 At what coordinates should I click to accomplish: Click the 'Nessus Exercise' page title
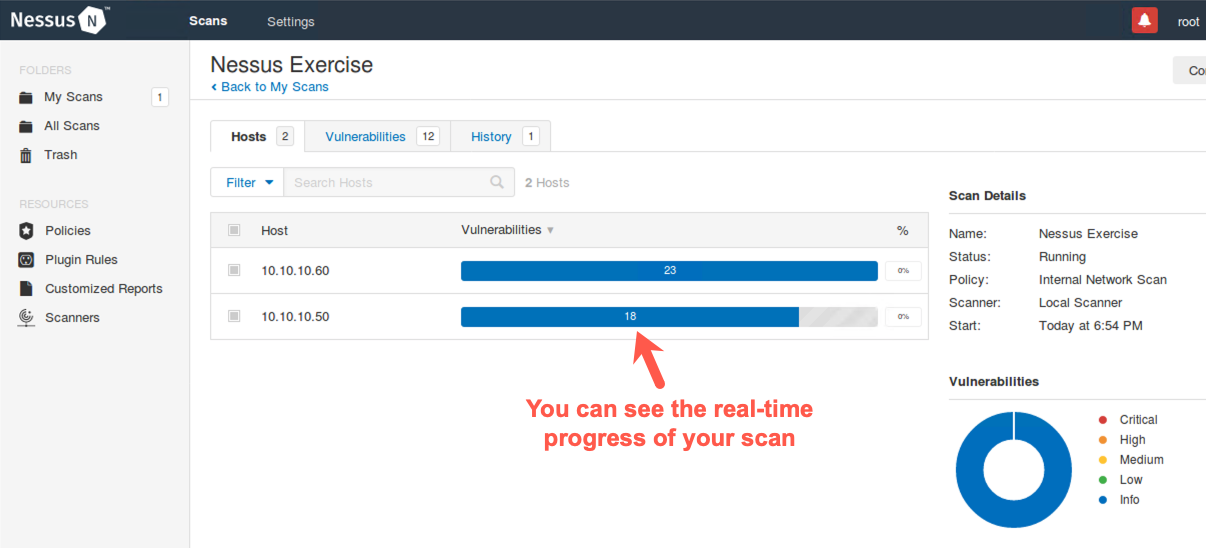292,65
